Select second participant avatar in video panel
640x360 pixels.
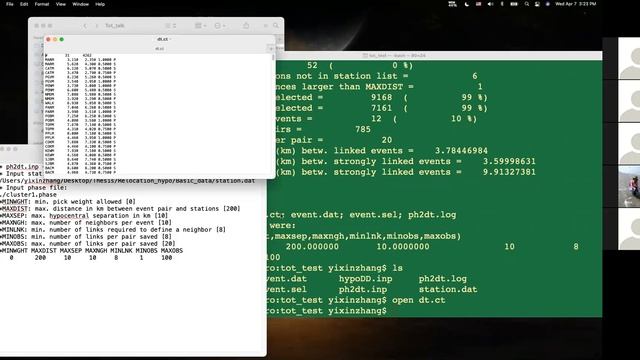click(x=629, y=101)
